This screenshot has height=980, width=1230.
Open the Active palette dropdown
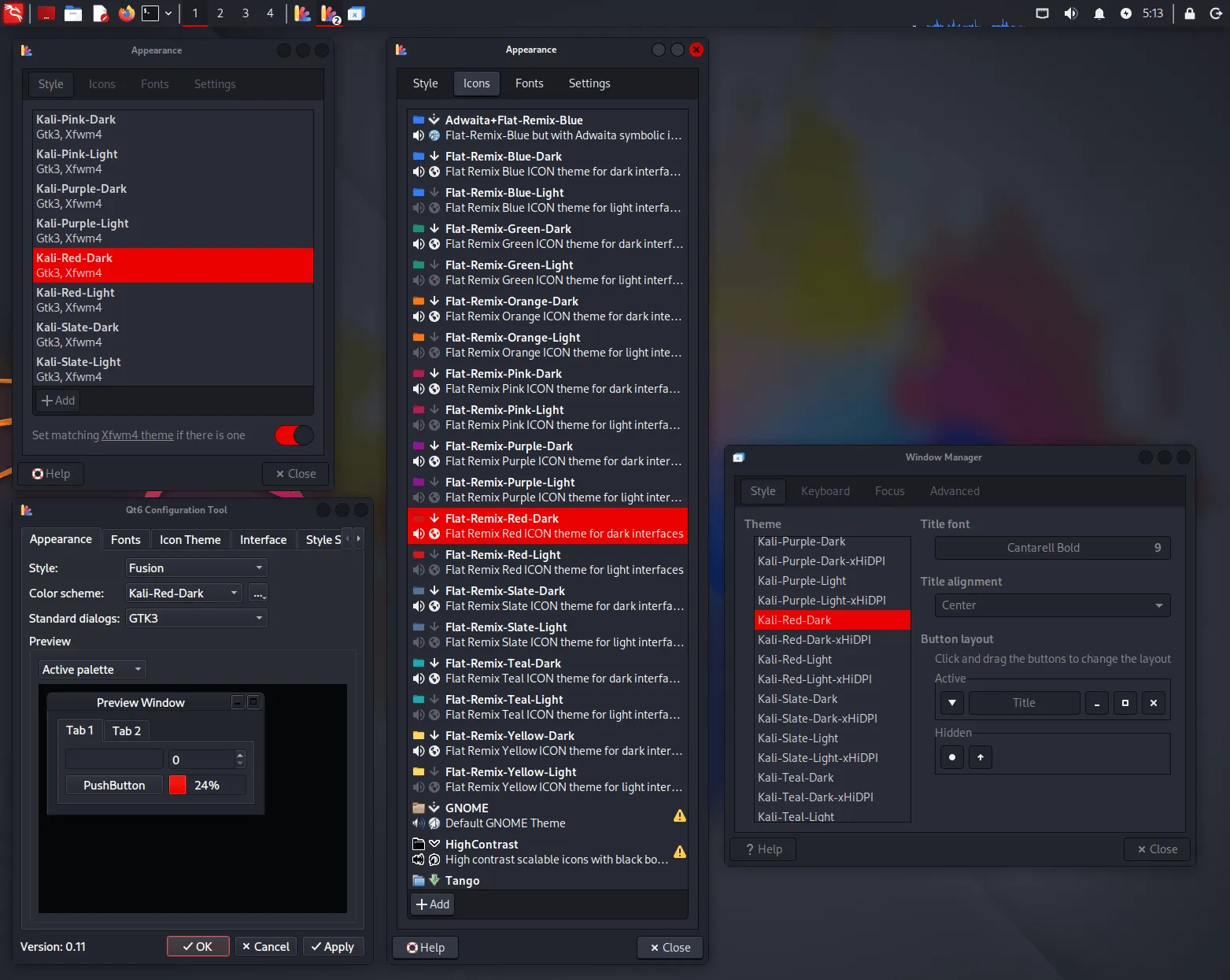click(91, 669)
